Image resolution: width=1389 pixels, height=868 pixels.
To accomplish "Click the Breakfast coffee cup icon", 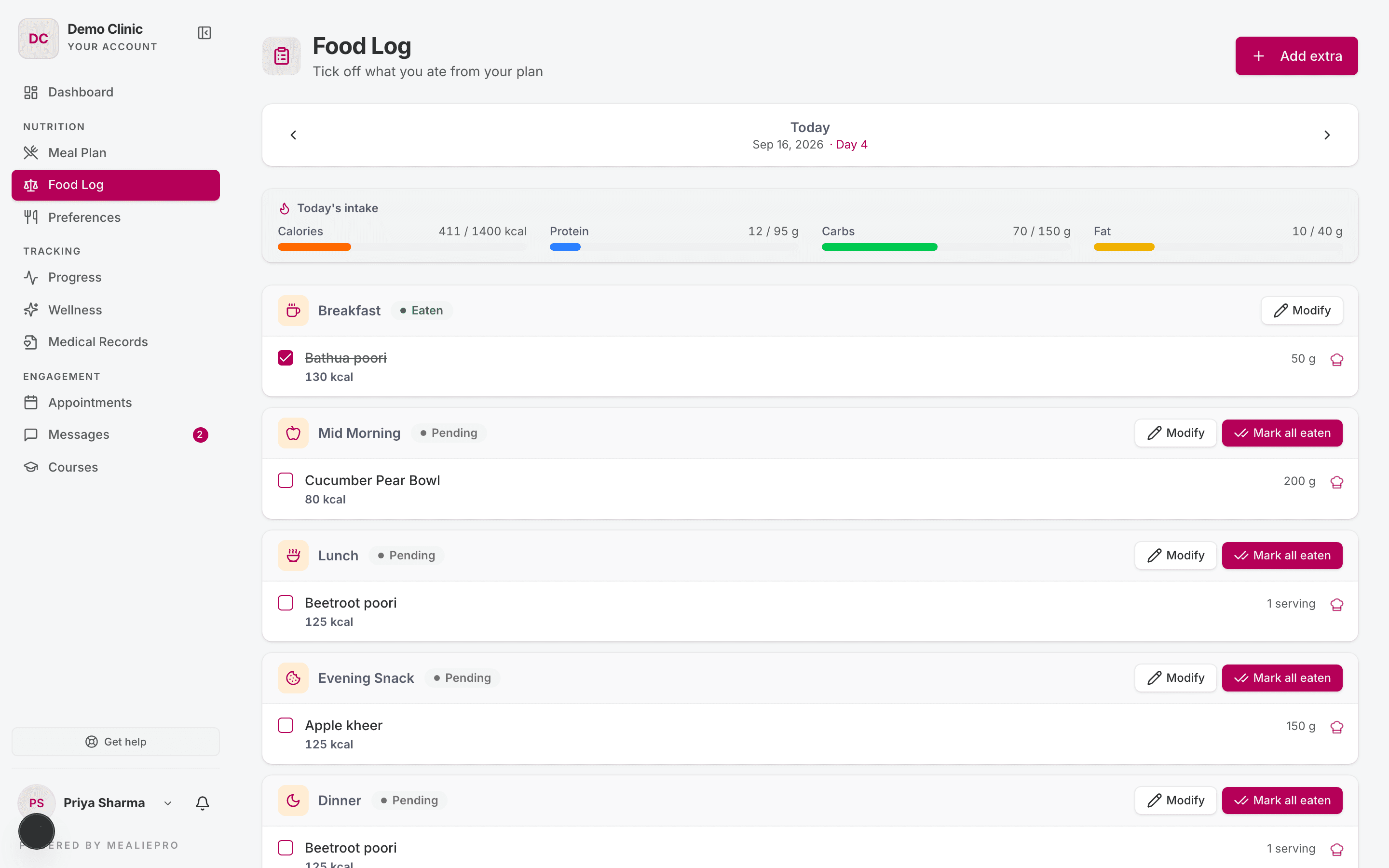I will point(293,311).
